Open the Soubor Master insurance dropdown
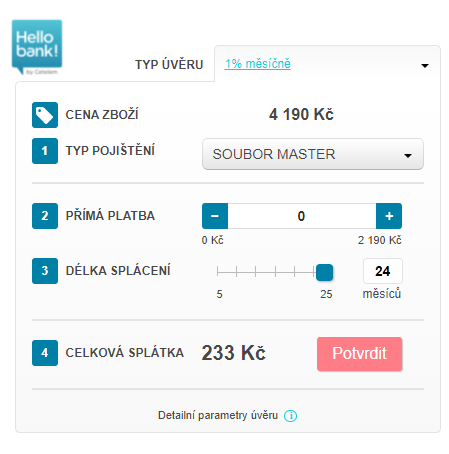Image resolution: width=449 pixels, height=454 pixels. point(313,154)
